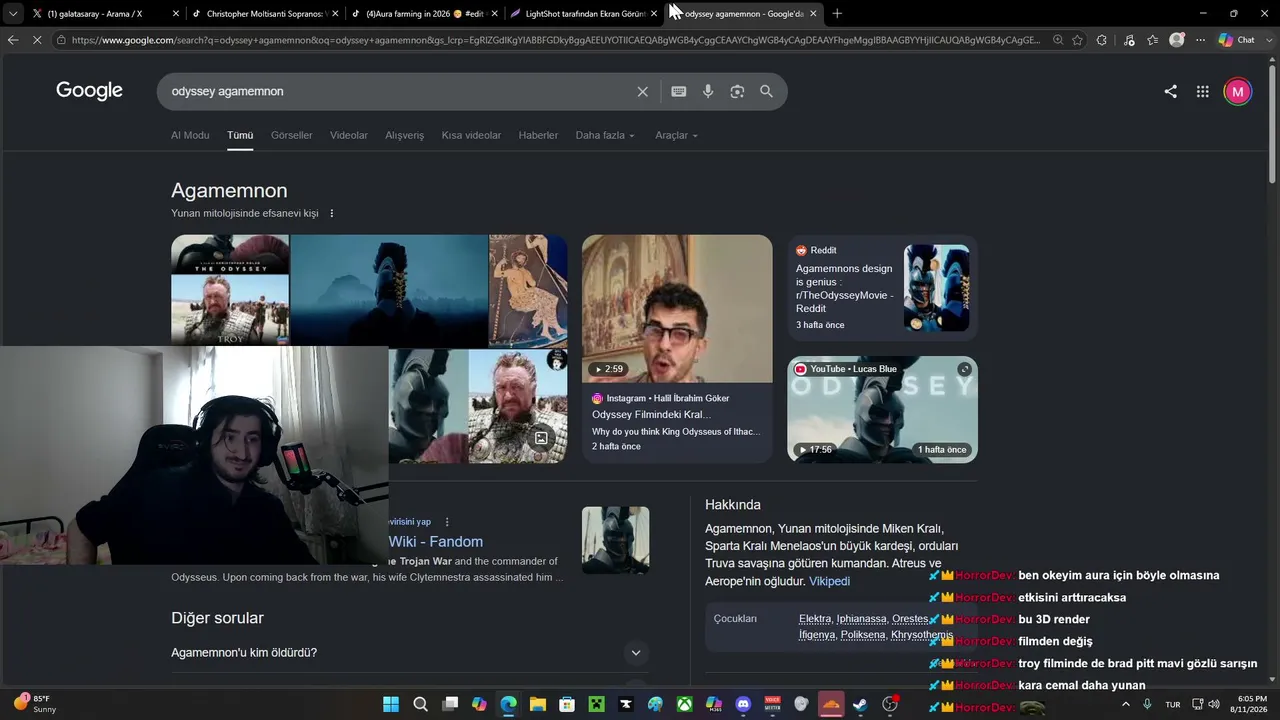Search by image with Google Lens
The width and height of the screenshot is (1280, 720).
click(737, 91)
